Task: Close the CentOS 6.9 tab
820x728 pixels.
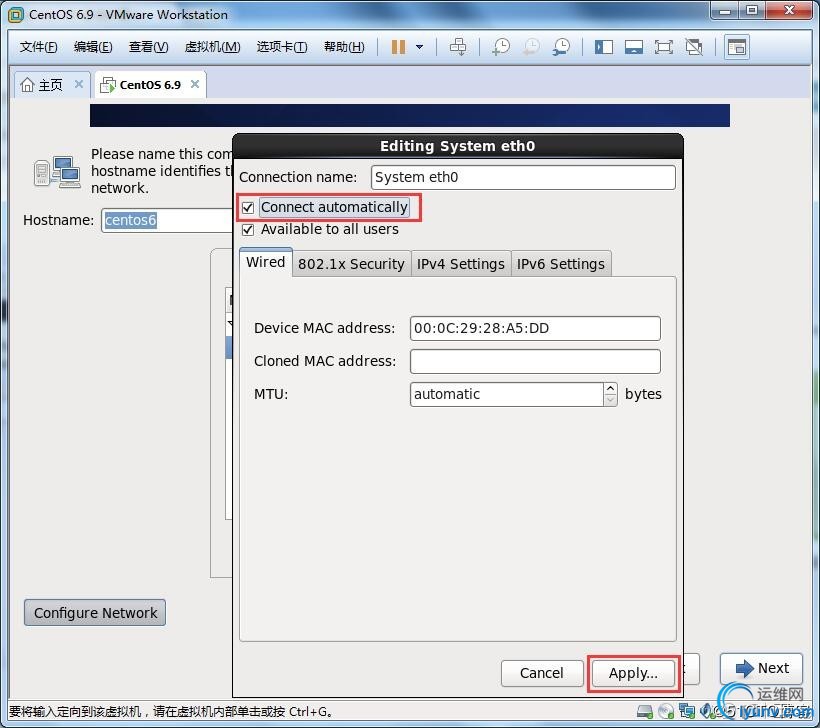Action: (x=195, y=84)
